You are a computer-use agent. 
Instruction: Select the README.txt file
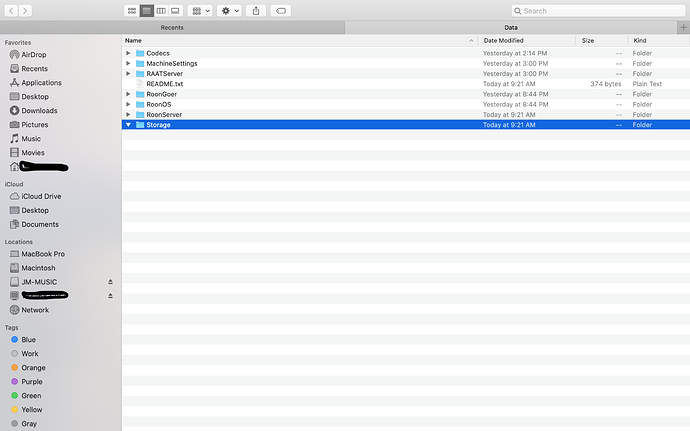pos(406,84)
